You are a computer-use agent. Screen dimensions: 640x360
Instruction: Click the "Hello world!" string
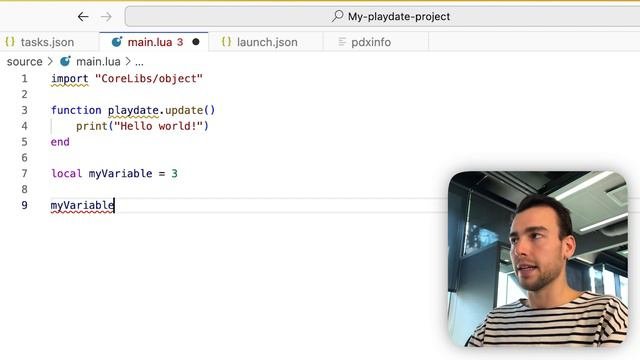158,126
